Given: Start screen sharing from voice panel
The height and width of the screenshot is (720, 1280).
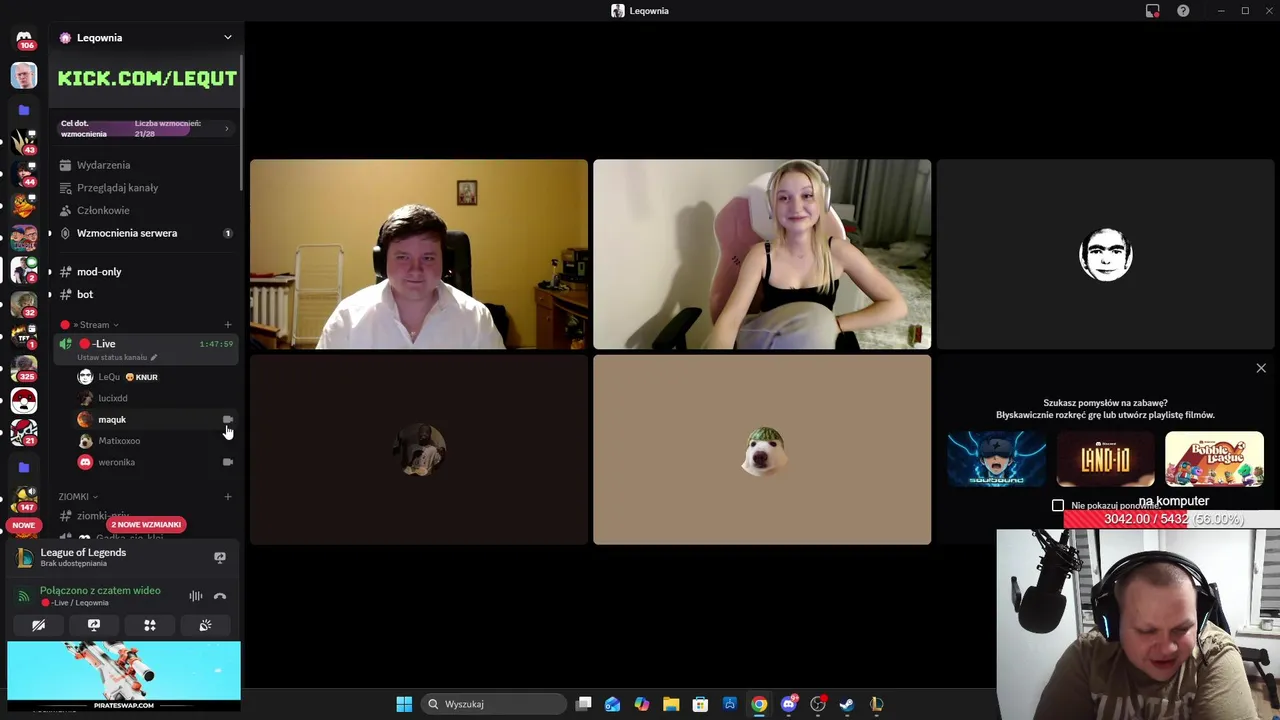Looking at the screenshot, I should [94, 625].
